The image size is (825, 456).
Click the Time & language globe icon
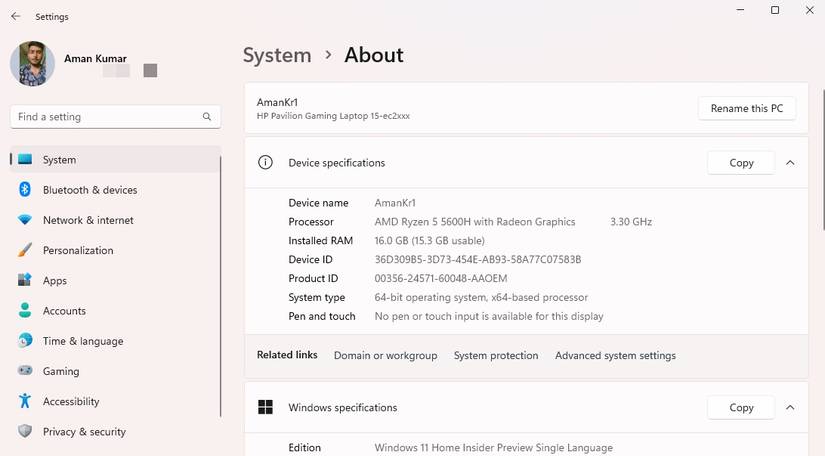pyautogui.click(x=25, y=341)
